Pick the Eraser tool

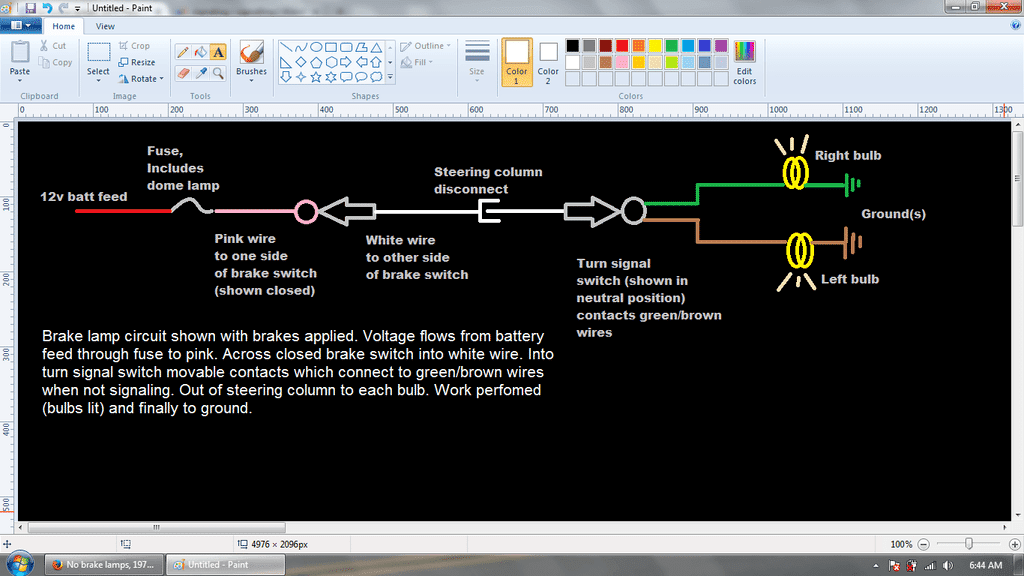pyautogui.click(x=183, y=73)
